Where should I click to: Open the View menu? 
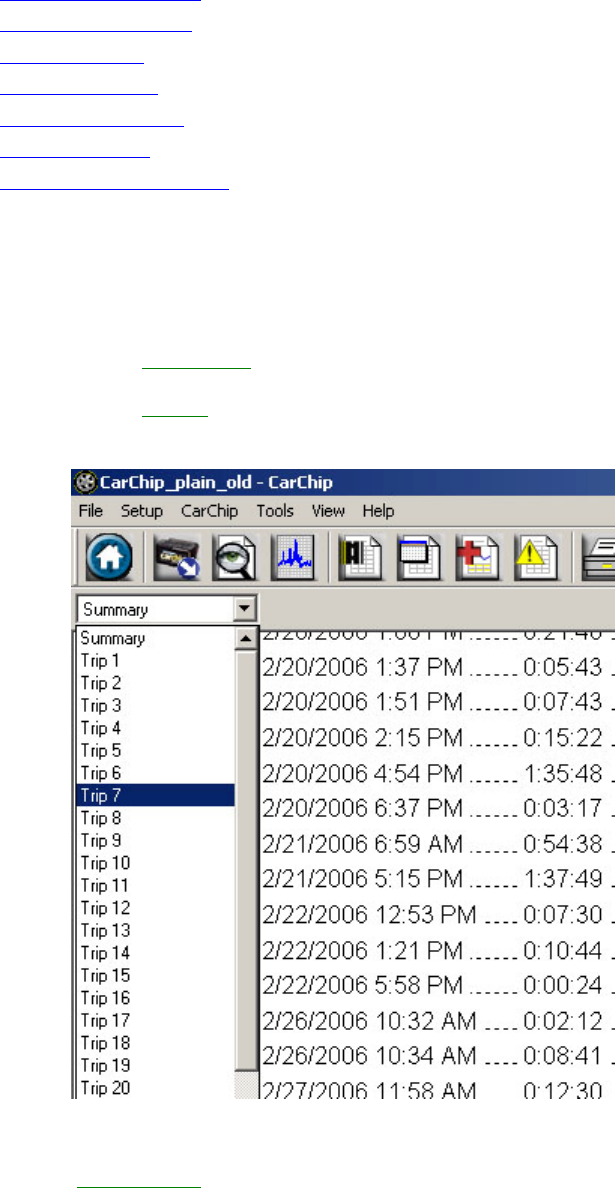[x=328, y=511]
